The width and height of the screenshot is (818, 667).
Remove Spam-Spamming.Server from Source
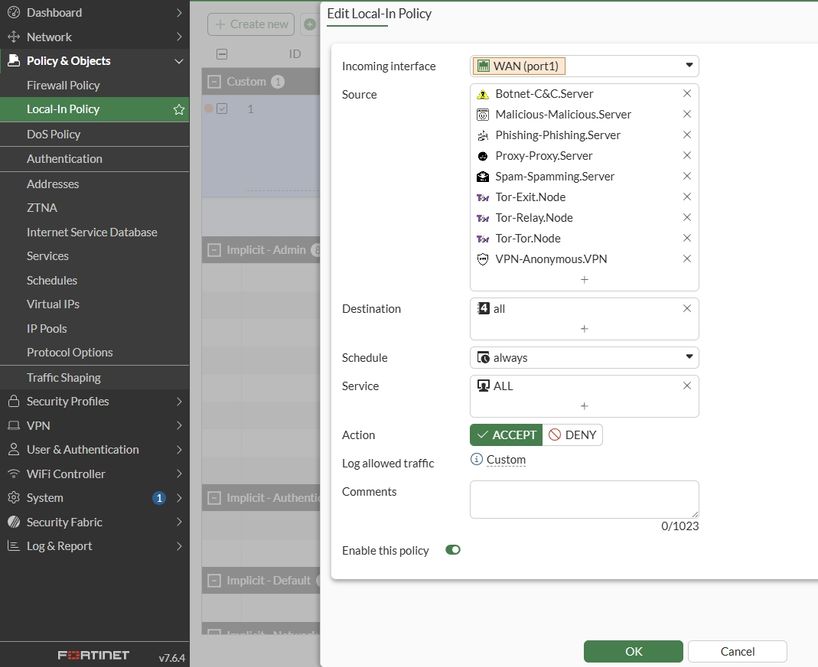pos(687,176)
